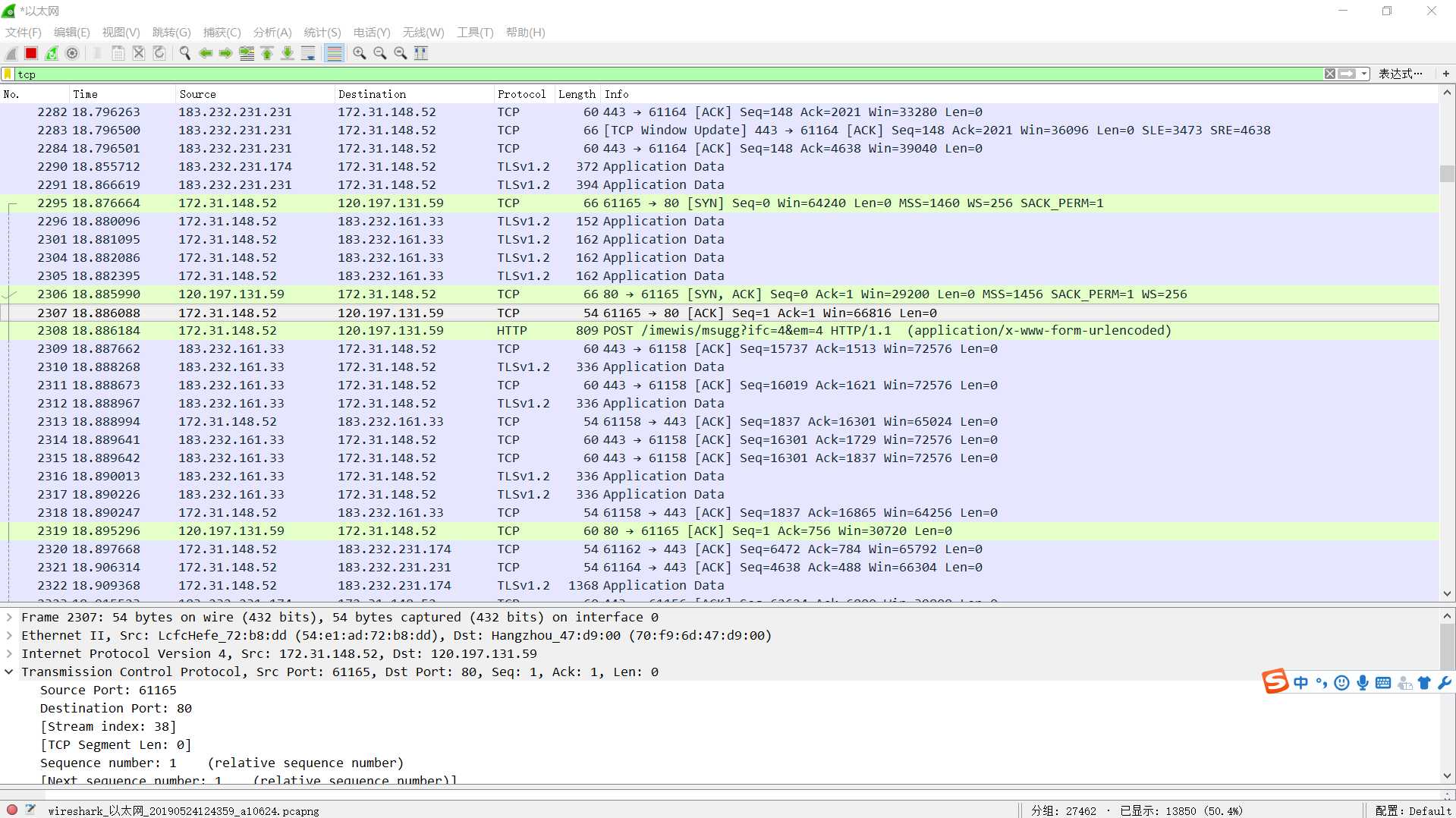Close this capture file toolbar icon
Image resolution: width=1456 pixels, height=818 pixels.
coord(139,53)
